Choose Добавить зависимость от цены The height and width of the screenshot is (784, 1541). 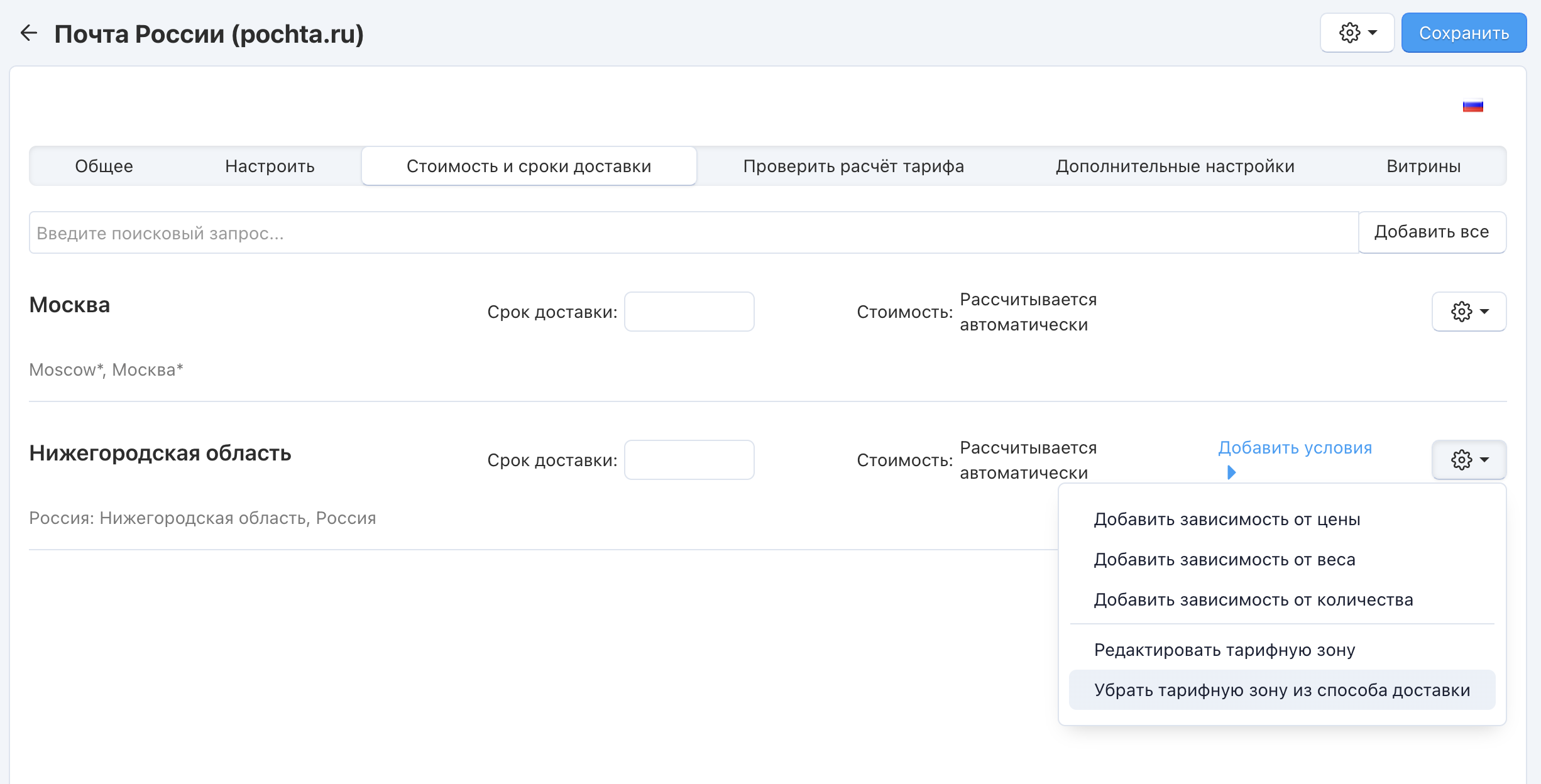1227,520
